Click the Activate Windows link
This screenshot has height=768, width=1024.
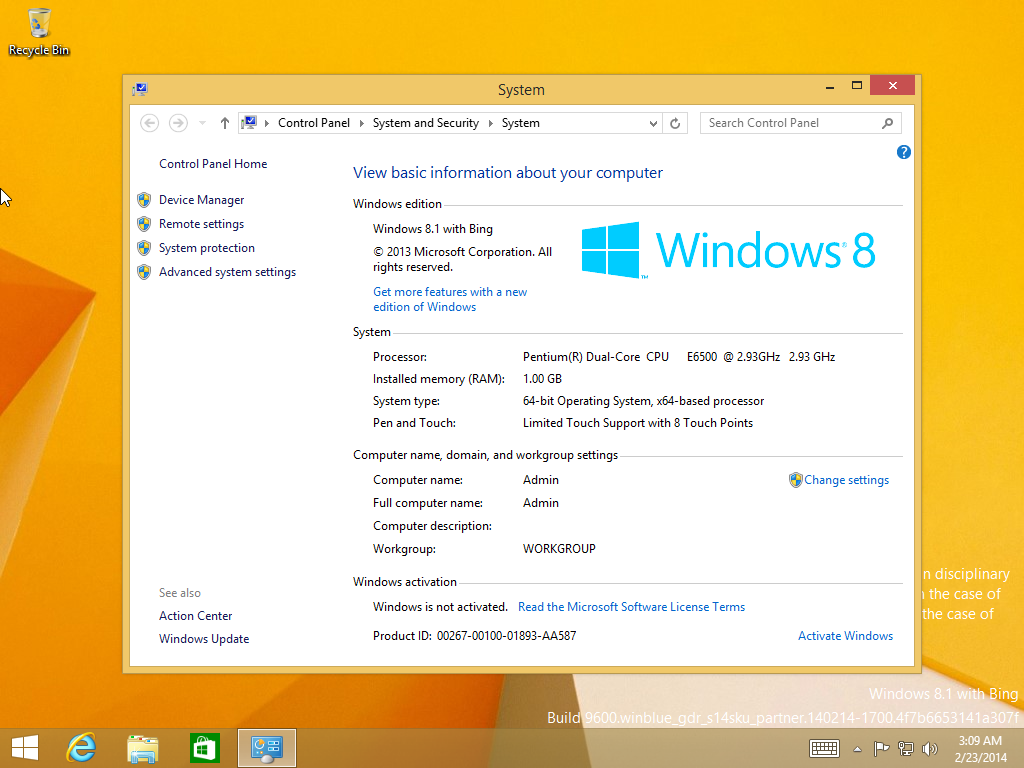[845, 635]
